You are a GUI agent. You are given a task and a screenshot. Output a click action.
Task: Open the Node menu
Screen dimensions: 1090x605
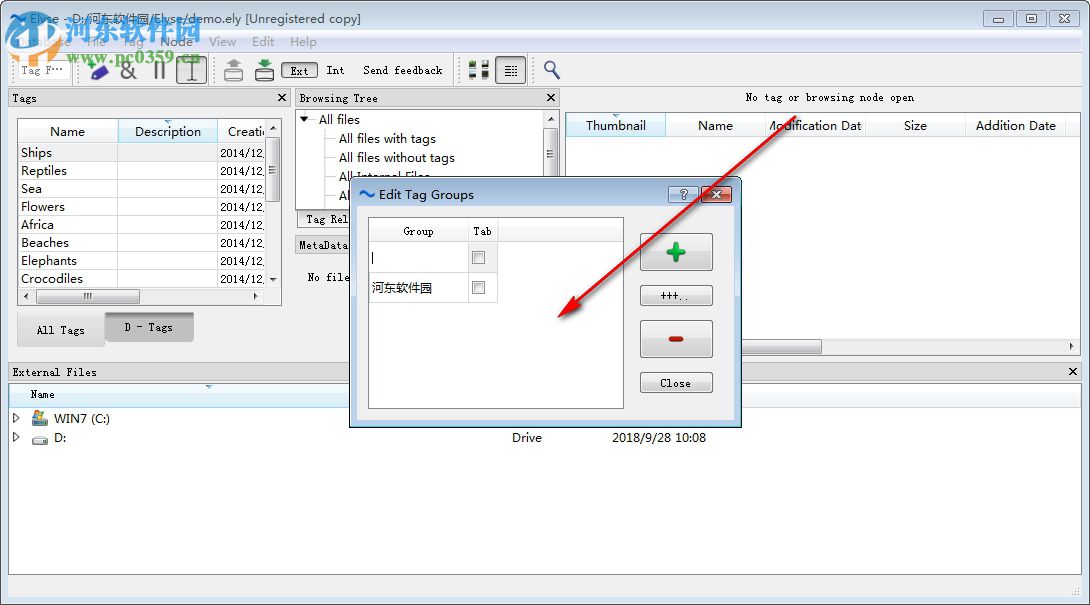(x=177, y=42)
